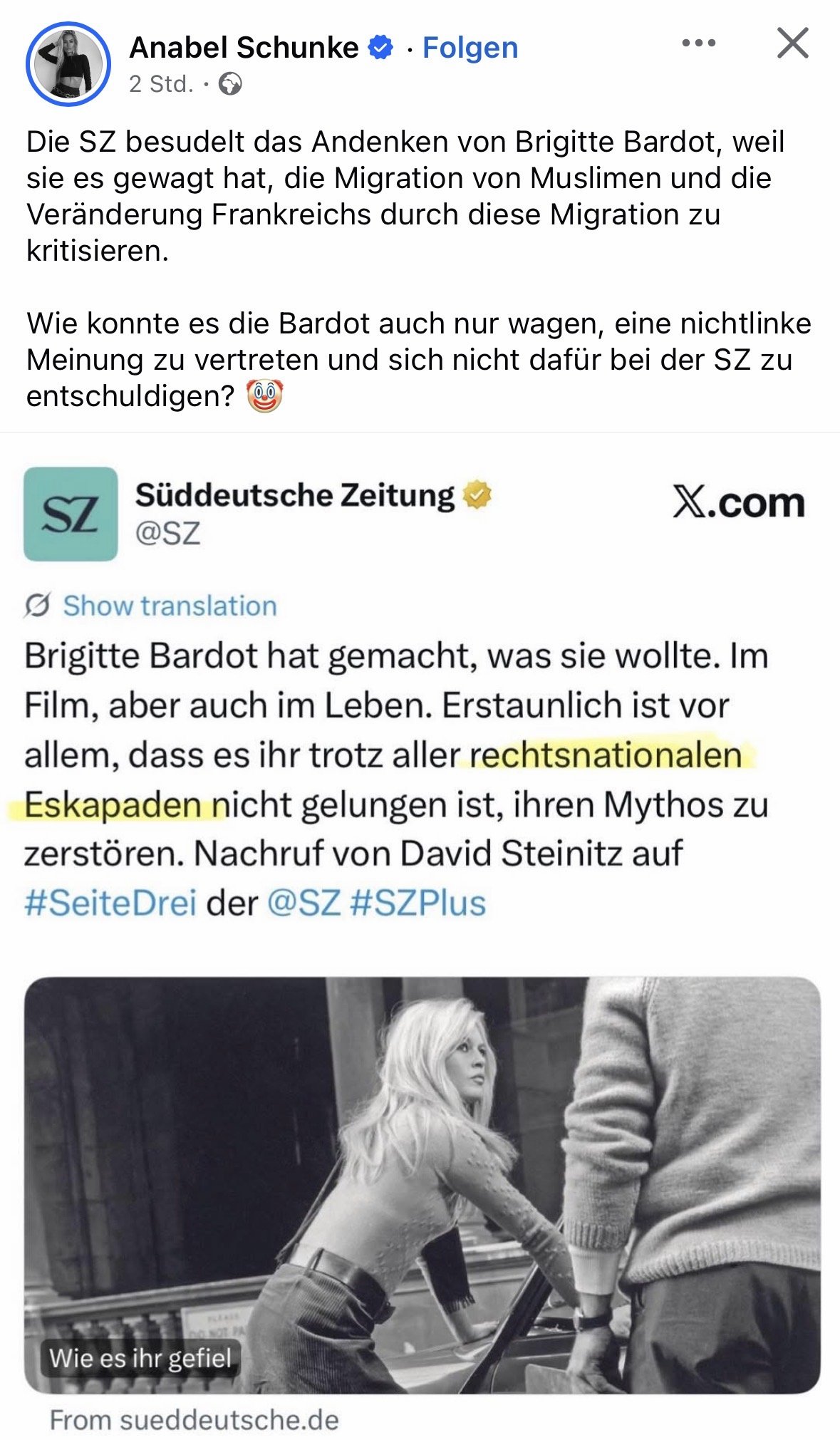Click the Show translation link
The height and width of the screenshot is (1440, 840).
coord(170,606)
